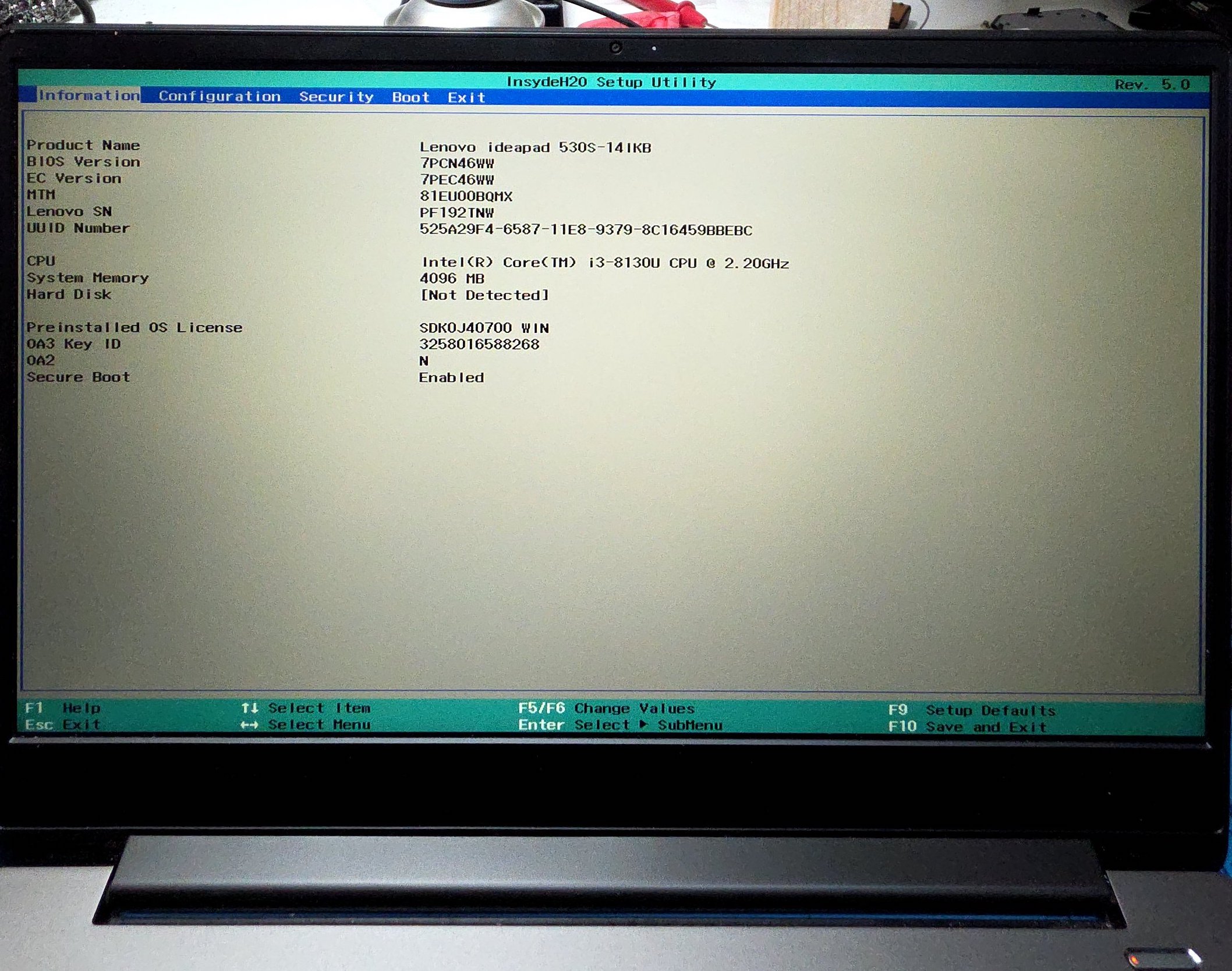Click serial number PF192TNW
The image size is (1232, 971).
pyautogui.click(x=457, y=213)
